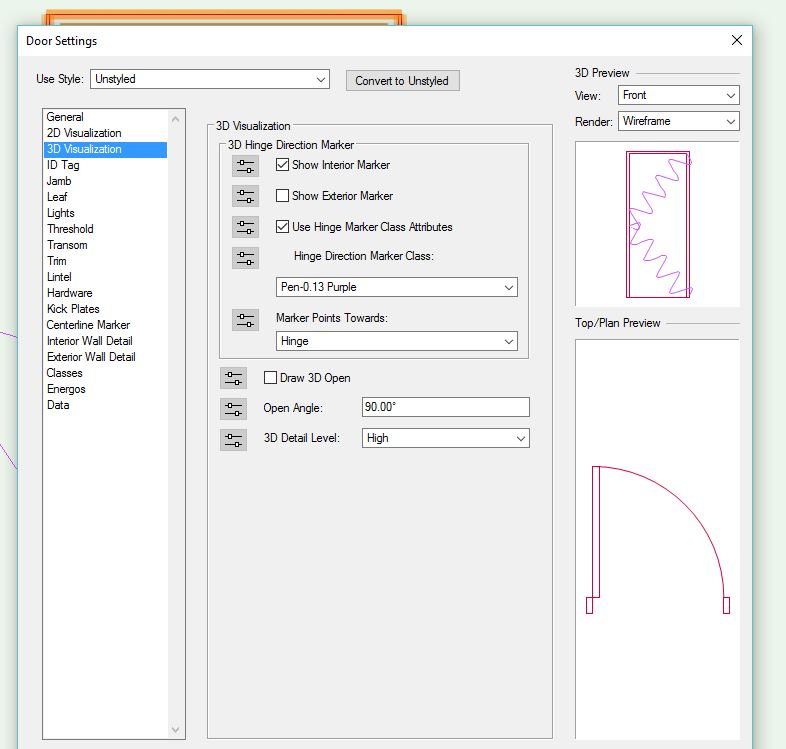Click scroll down arrow in settings list
The image size is (786, 749).
pyautogui.click(x=175, y=730)
